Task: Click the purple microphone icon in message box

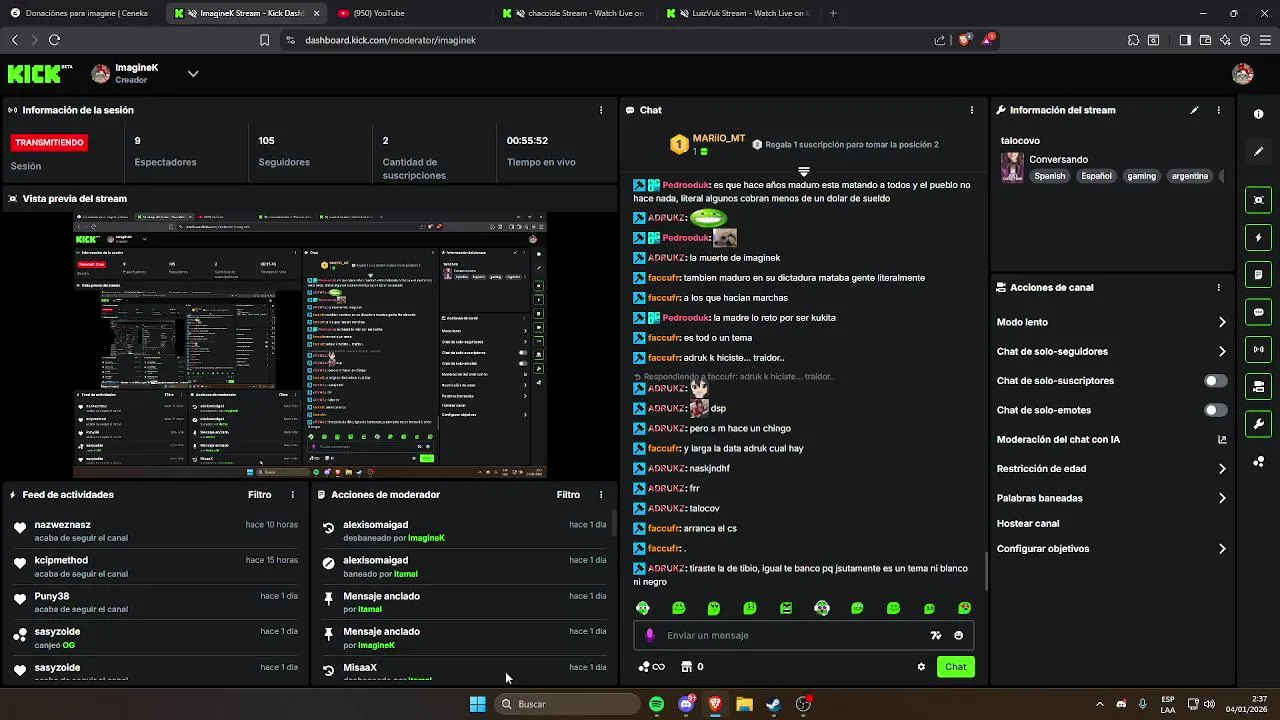Action: click(650, 635)
